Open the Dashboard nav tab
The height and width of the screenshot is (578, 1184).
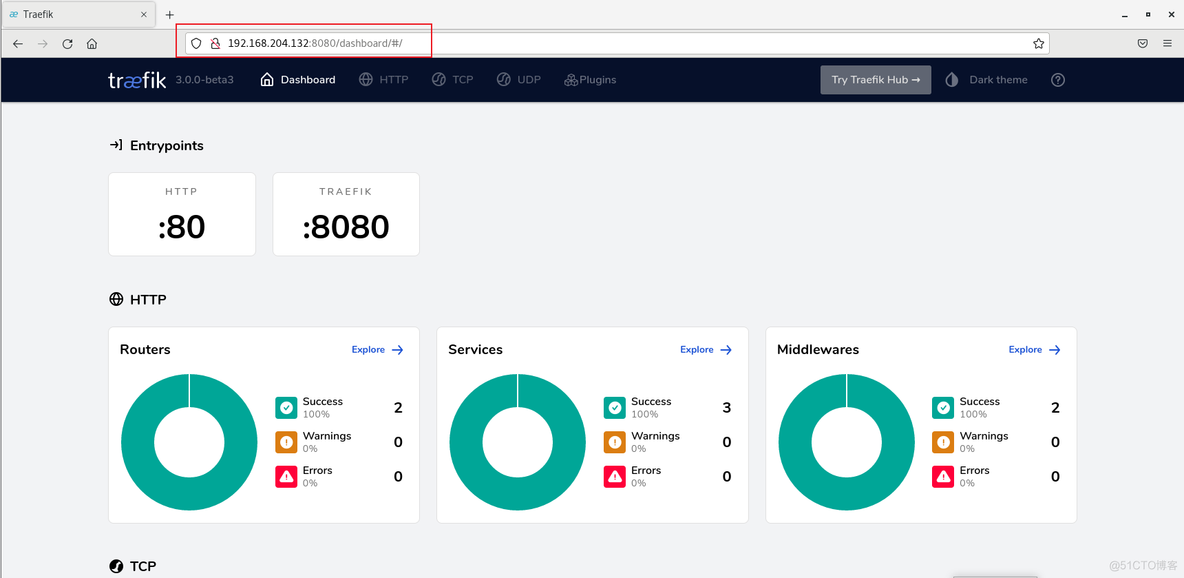pos(298,80)
